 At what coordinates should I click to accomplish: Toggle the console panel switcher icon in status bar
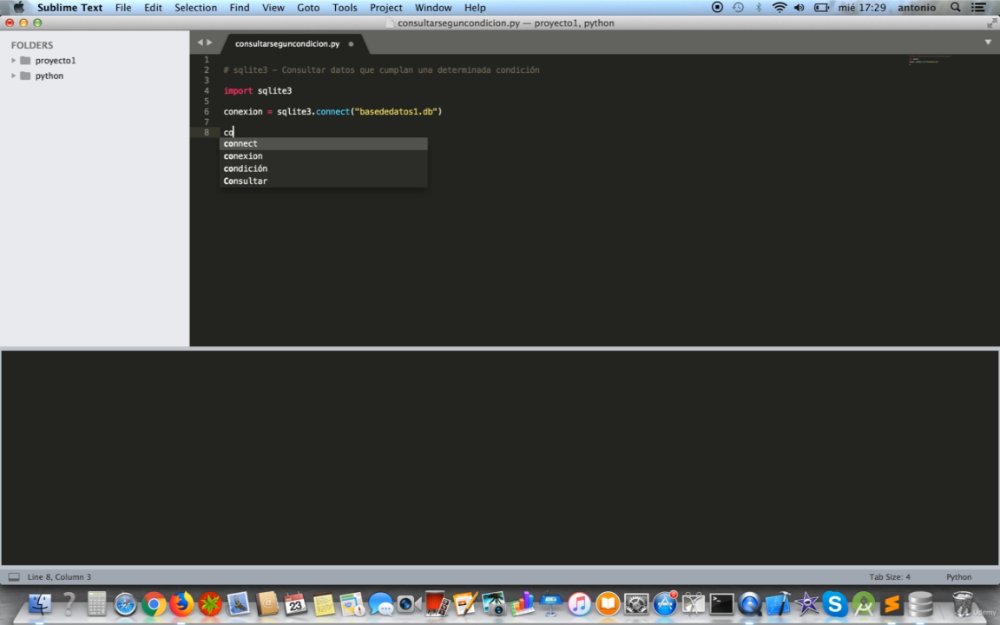[13, 577]
